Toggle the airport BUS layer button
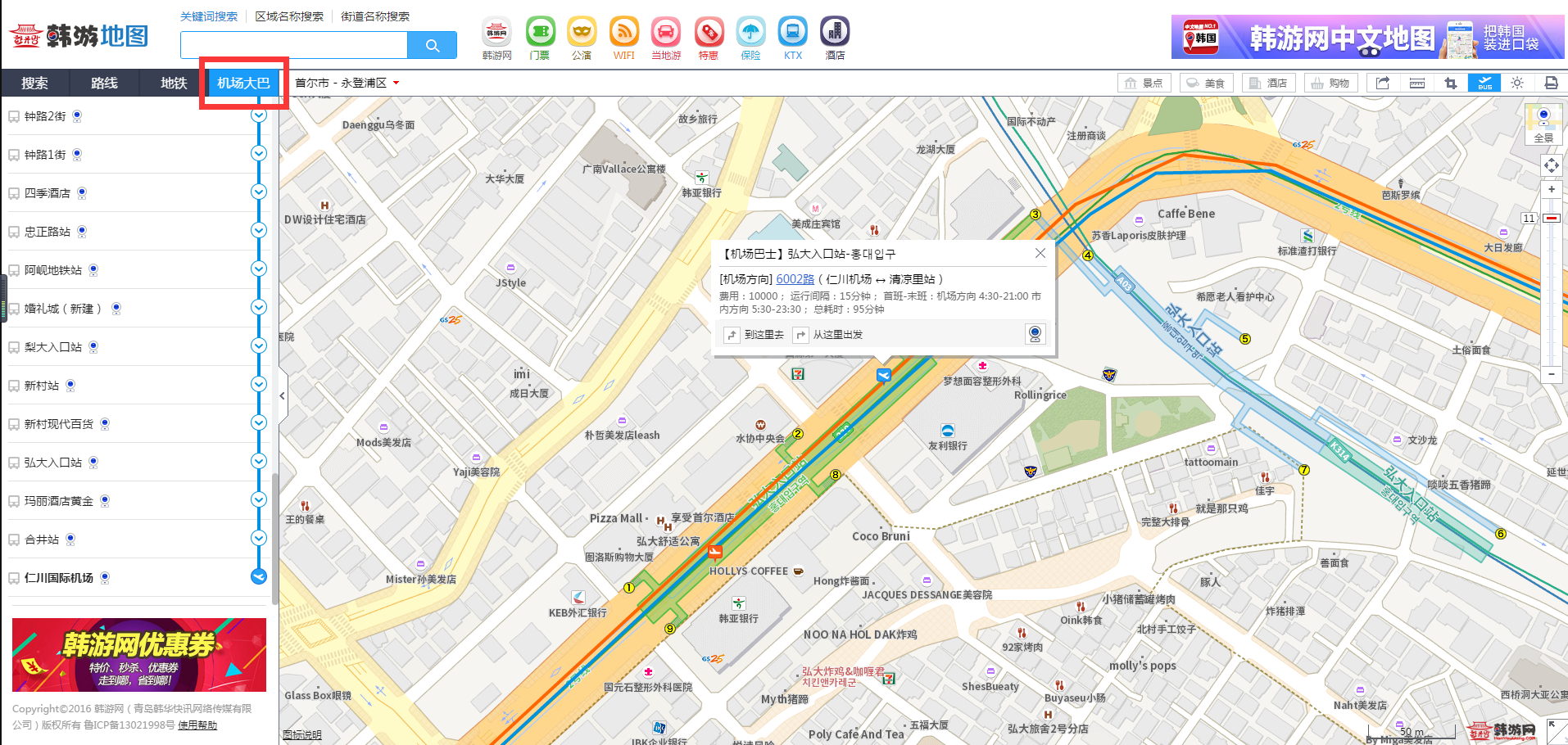1568x745 pixels. point(1484,83)
